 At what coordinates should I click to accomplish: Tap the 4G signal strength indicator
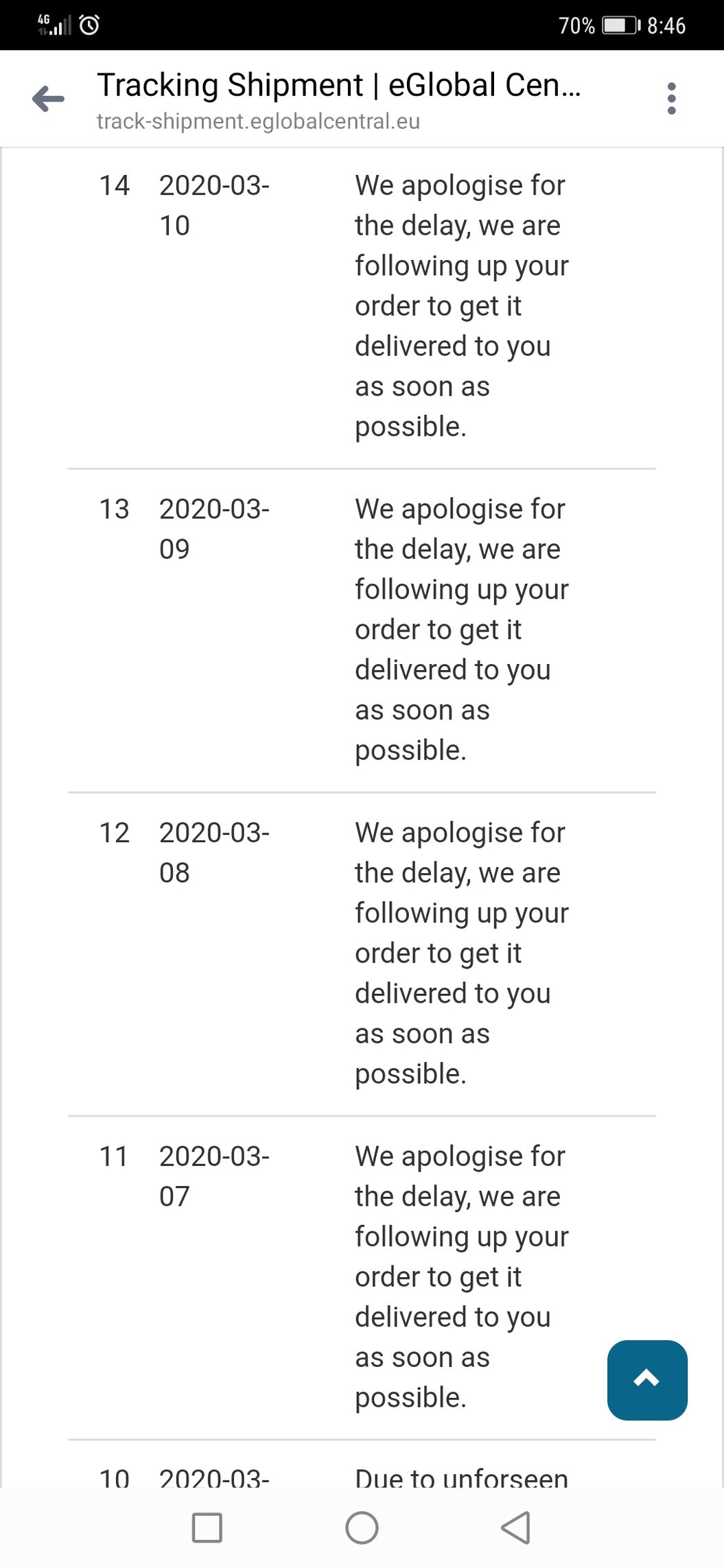tap(54, 25)
